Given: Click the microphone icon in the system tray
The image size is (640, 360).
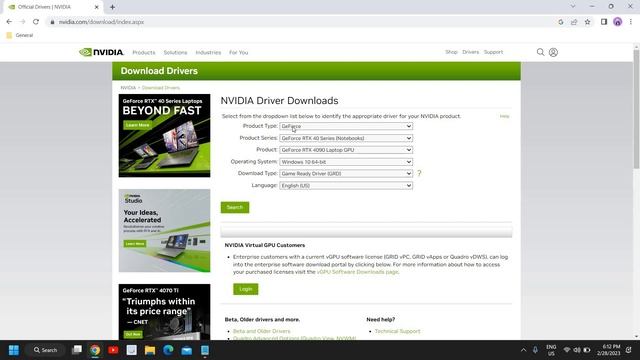Looking at the screenshot, I should point(535,350).
